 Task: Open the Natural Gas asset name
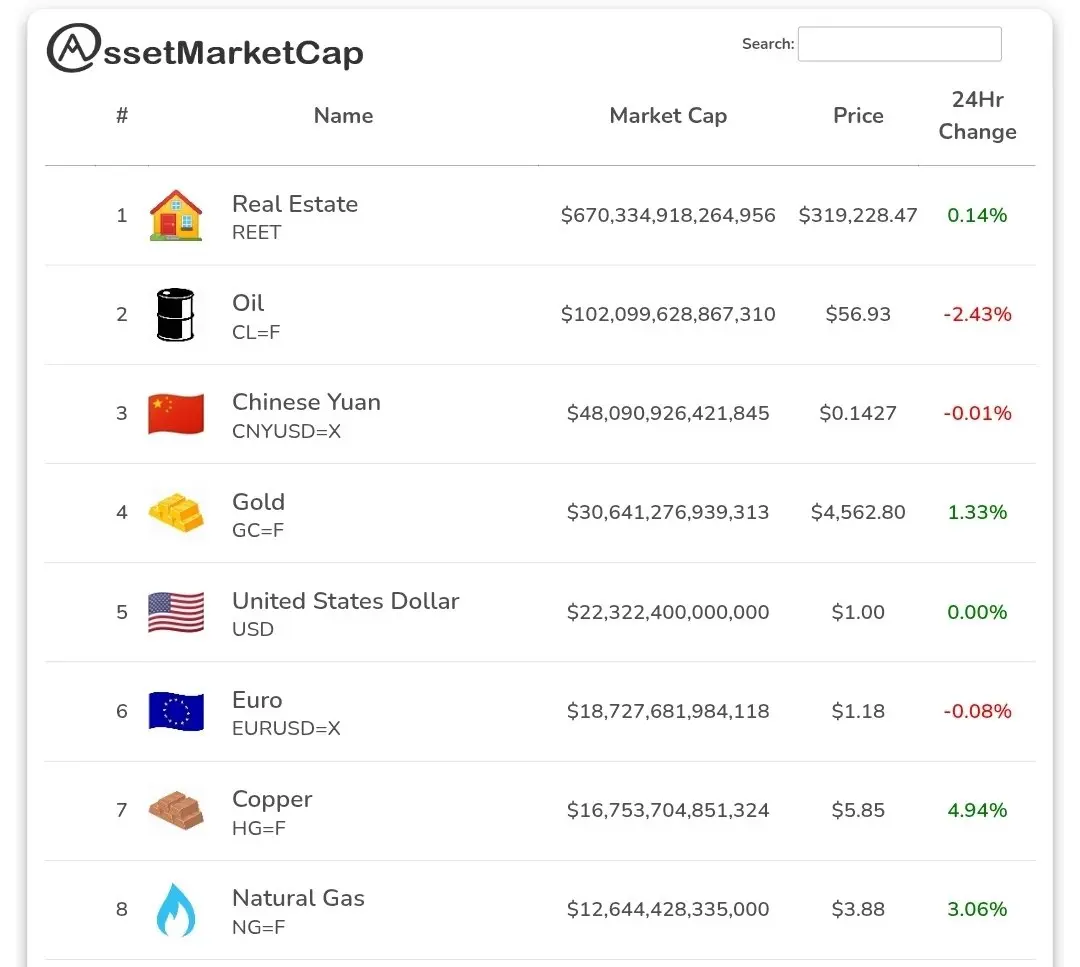[298, 898]
